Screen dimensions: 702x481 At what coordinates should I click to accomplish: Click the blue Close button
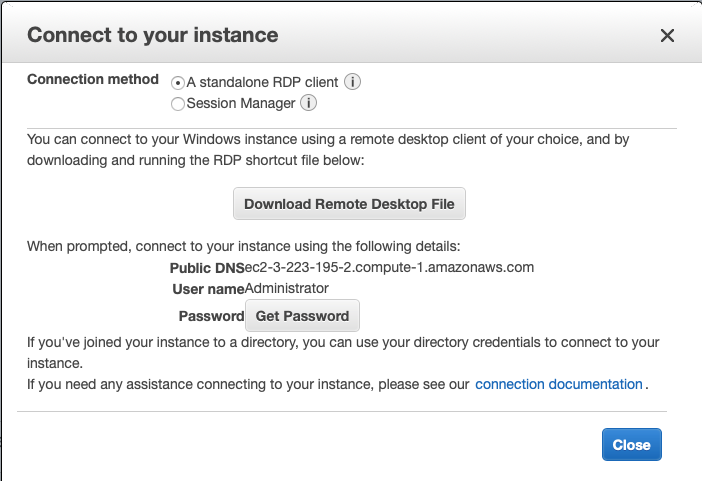click(x=631, y=445)
